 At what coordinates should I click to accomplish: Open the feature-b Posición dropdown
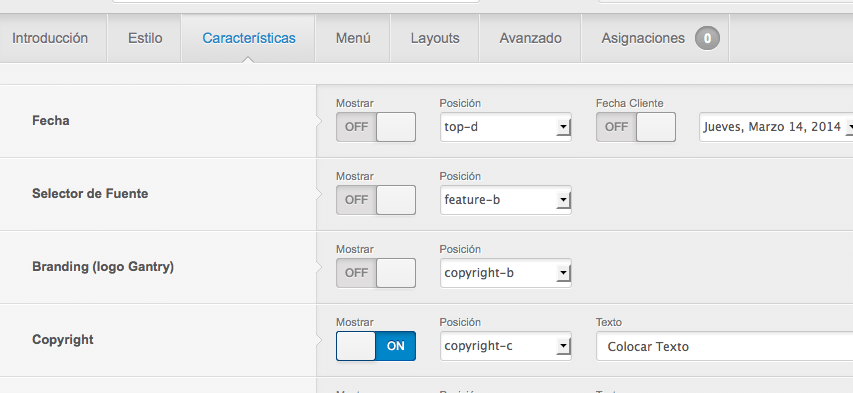tap(506, 200)
